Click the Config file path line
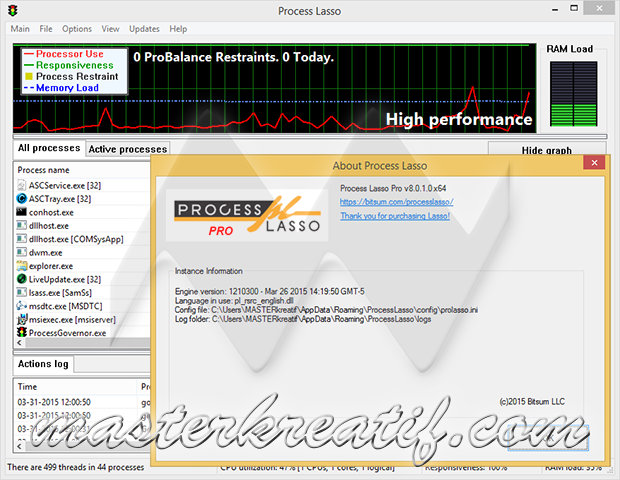This screenshot has height=480, width=620. [326, 310]
